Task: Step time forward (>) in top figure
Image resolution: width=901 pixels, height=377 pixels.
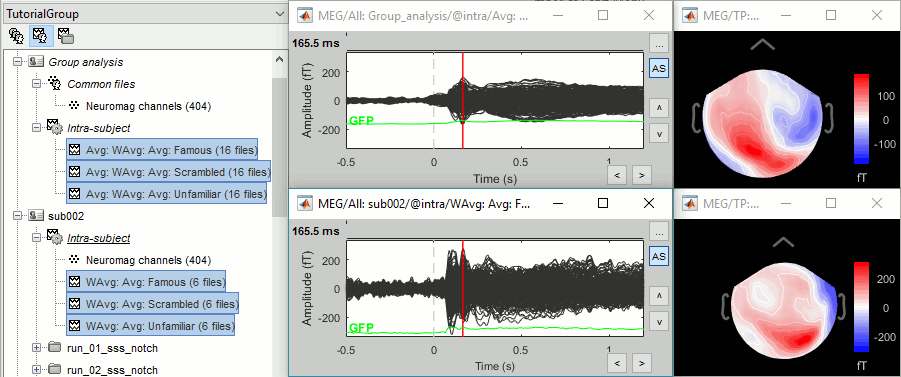Action: 641,175
